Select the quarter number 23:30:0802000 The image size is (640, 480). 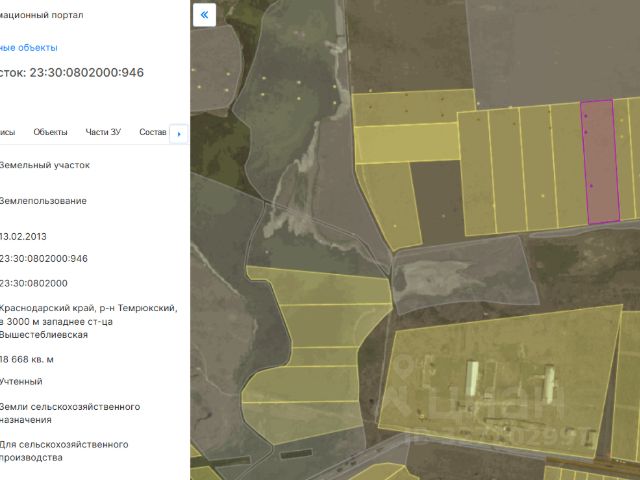tap(33, 283)
